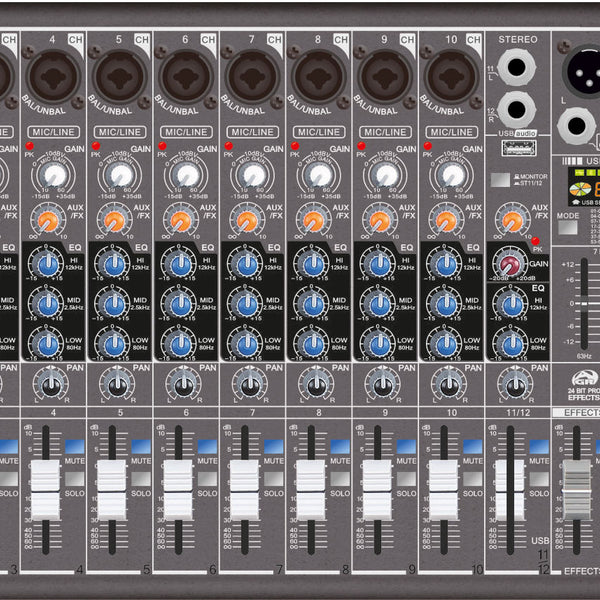The width and height of the screenshot is (600, 600).
Task: Click the channel 6 fader cap
Action: 178,490
